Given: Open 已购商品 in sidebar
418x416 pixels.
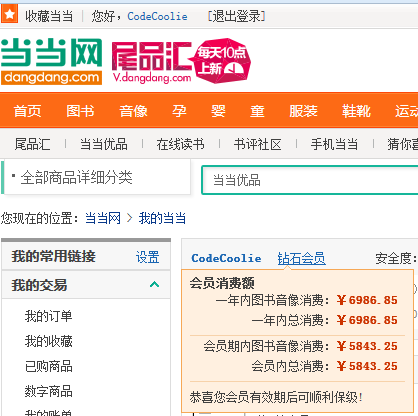Looking at the screenshot, I should pyautogui.click(x=49, y=366).
